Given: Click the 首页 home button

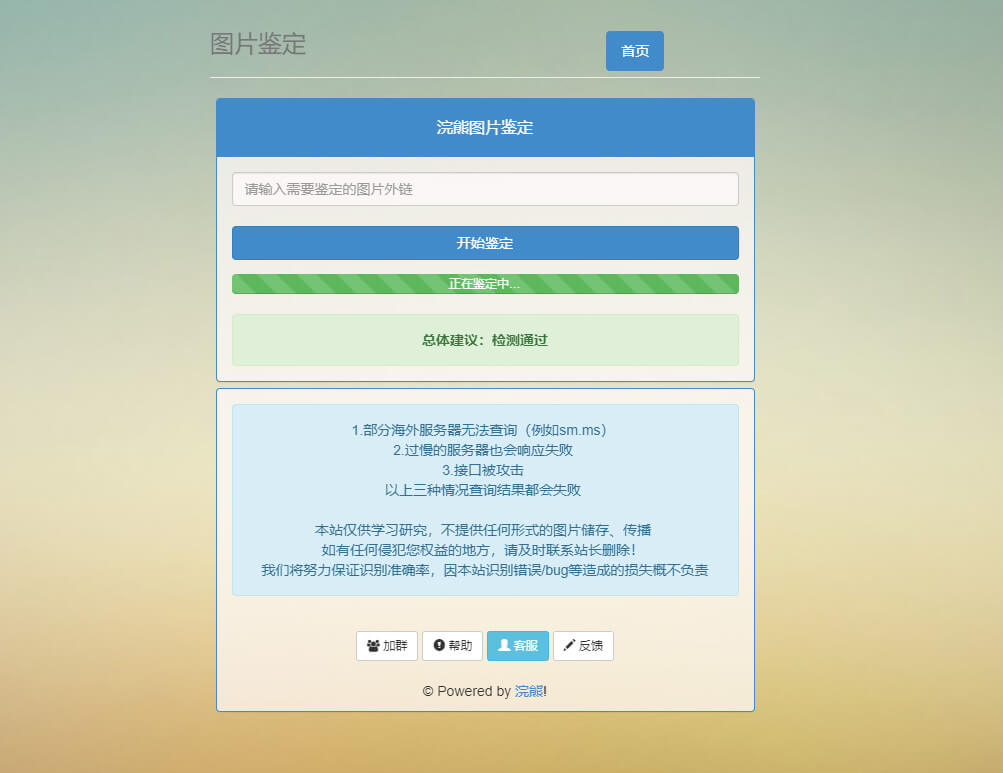Looking at the screenshot, I should [x=635, y=51].
